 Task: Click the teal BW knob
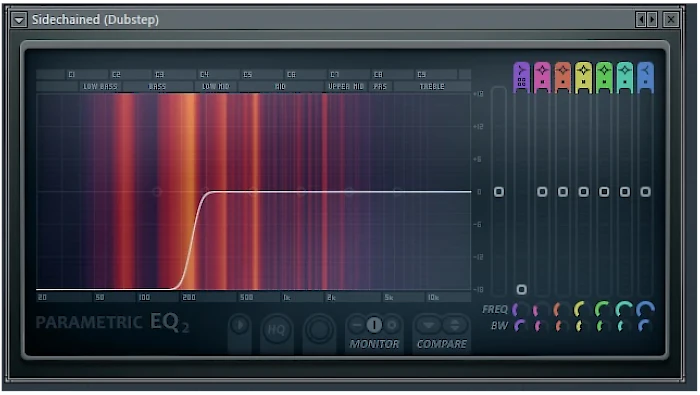(x=624, y=326)
